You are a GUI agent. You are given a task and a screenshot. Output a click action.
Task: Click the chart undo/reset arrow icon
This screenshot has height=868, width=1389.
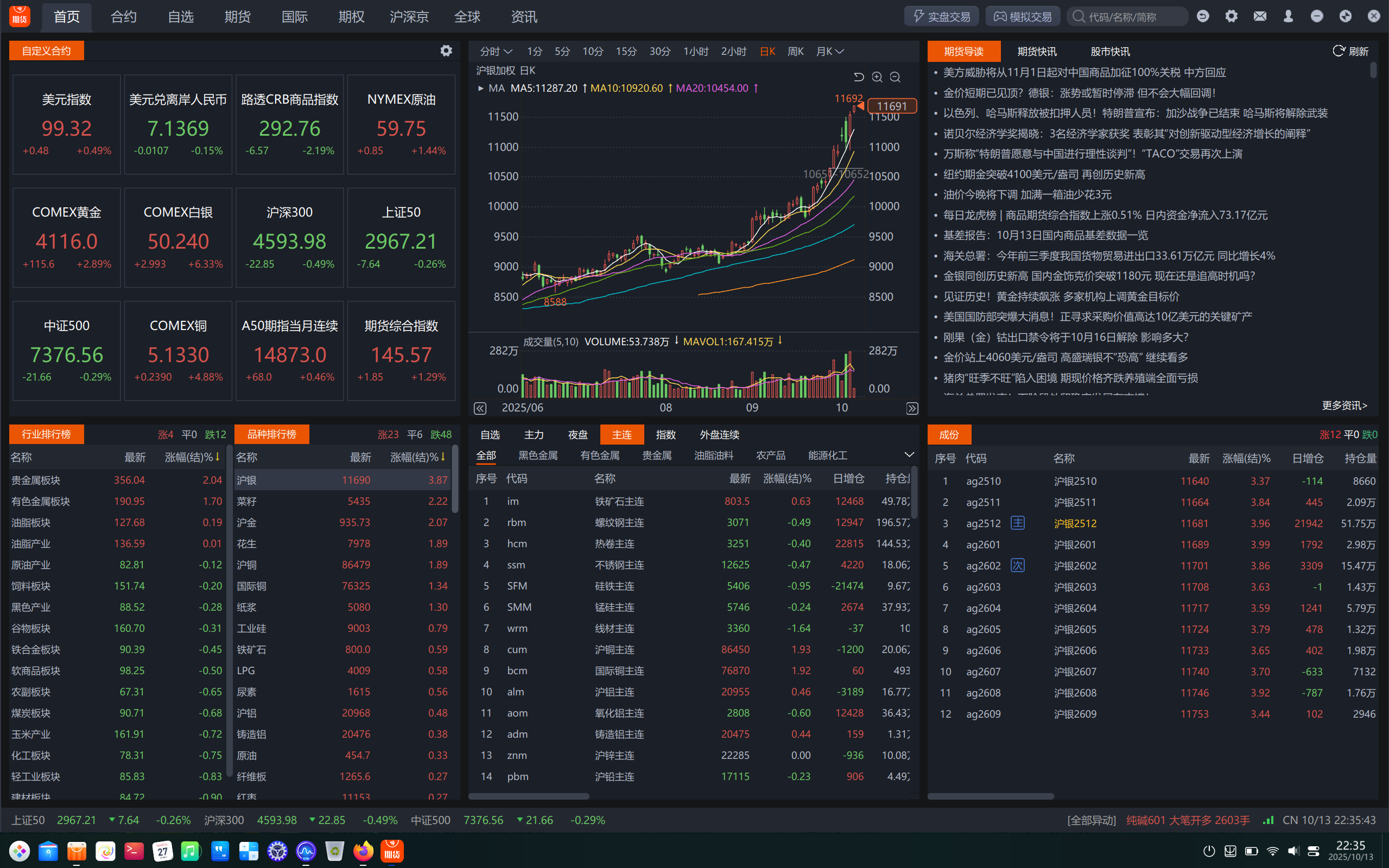coord(859,77)
